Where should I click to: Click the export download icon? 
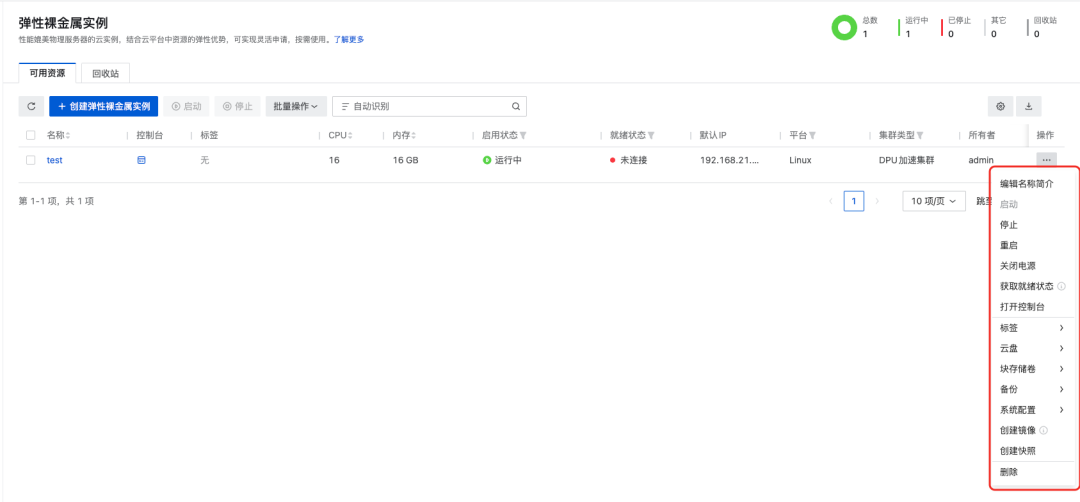(1028, 107)
